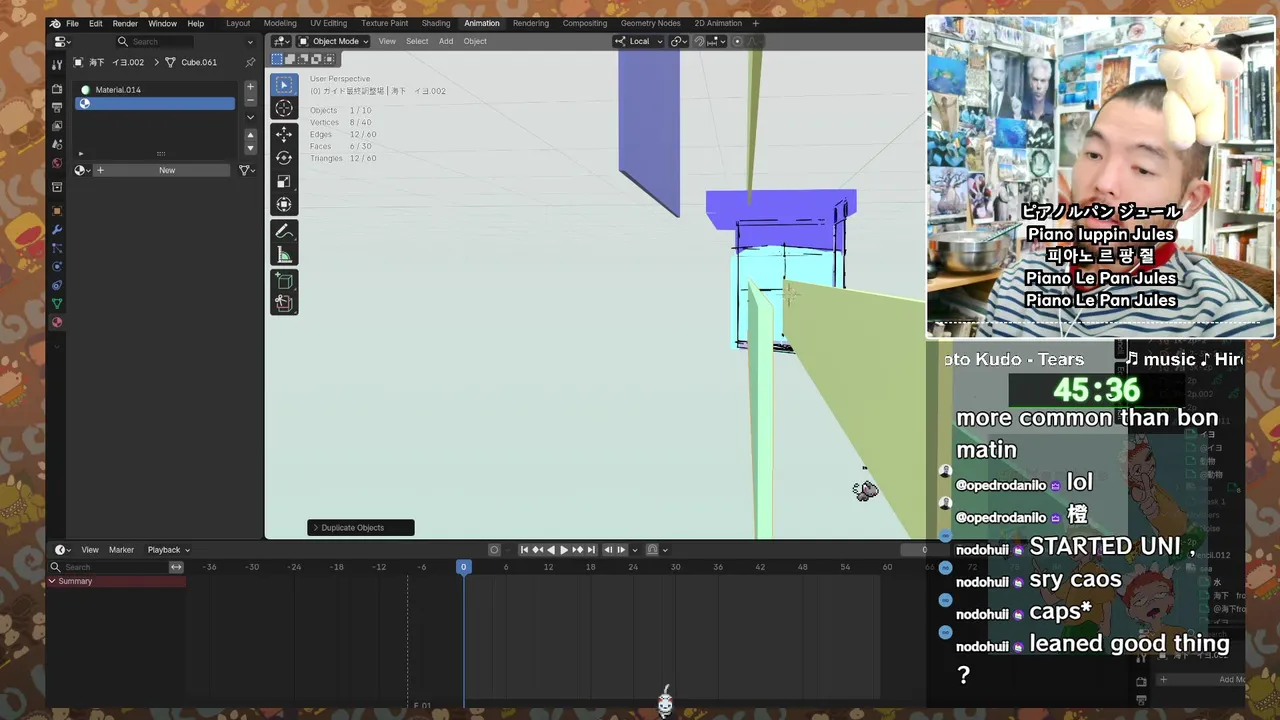The width and height of the screenshot is (1280, 720).
Task: Open the Local transform orientation dropdown
Action: (639, 41)
